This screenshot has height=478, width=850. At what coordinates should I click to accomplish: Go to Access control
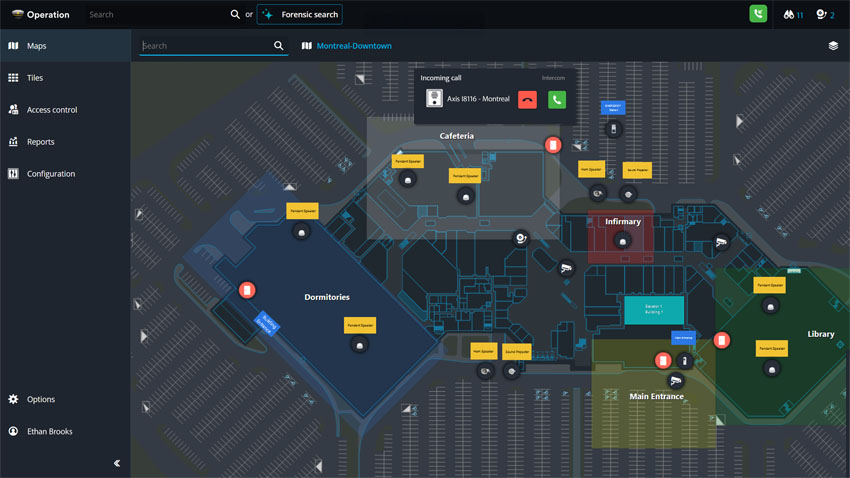tap(65, 109)
